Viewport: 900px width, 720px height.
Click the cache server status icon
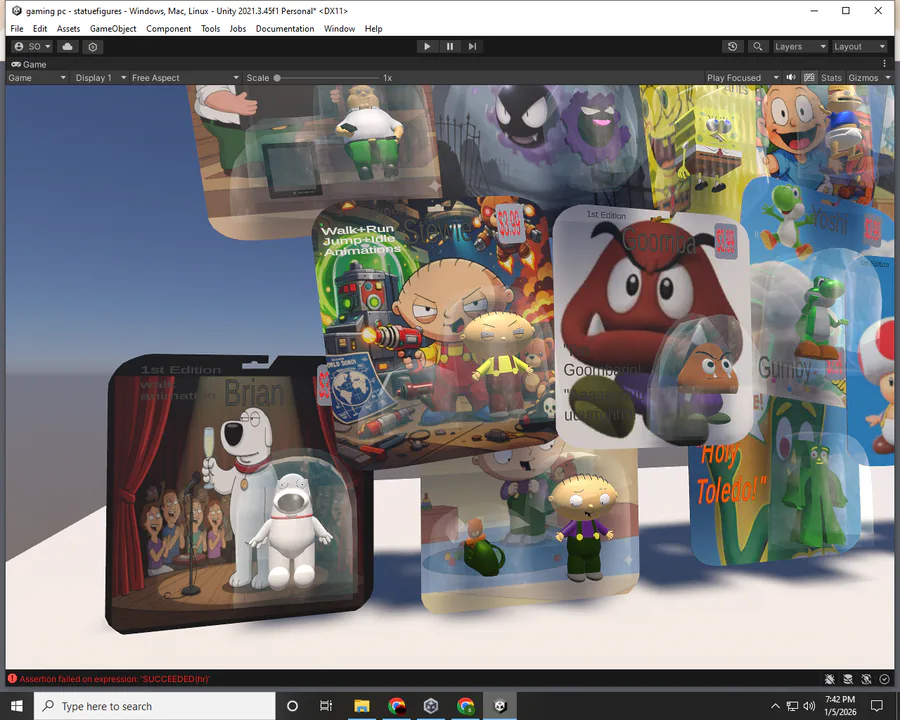848,679
